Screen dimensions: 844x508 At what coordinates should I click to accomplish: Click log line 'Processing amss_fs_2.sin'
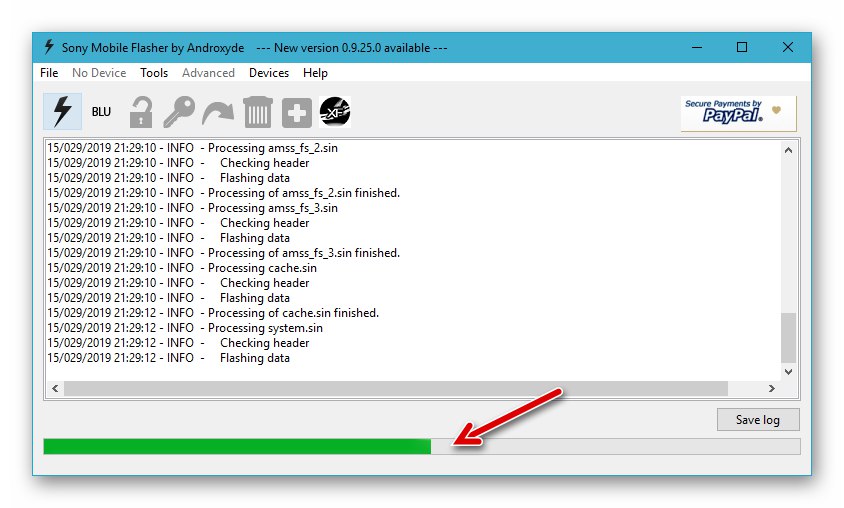pyautogui.click(x=192, y=148)
